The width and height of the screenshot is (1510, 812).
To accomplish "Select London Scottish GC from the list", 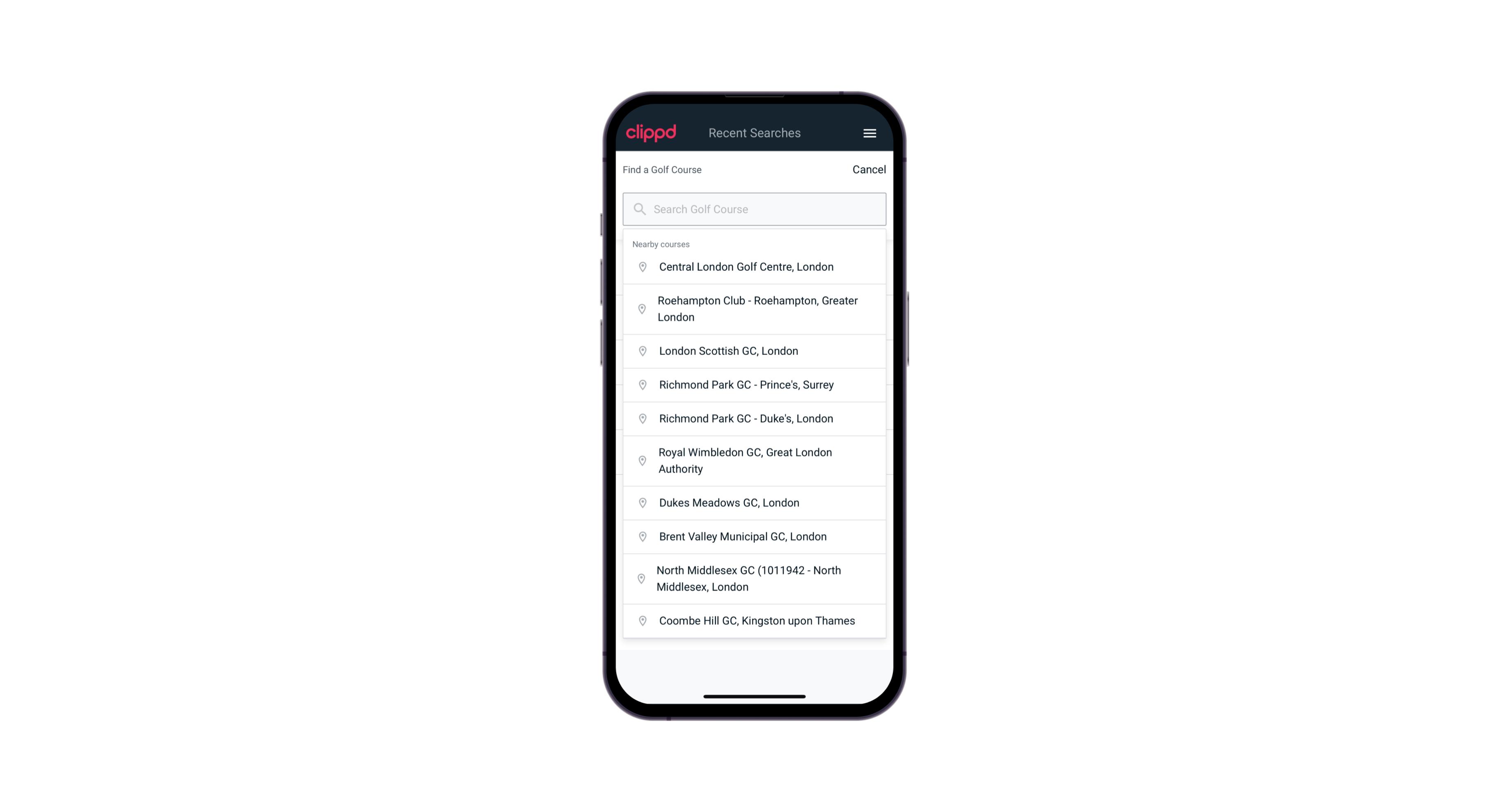I will 755,351.
